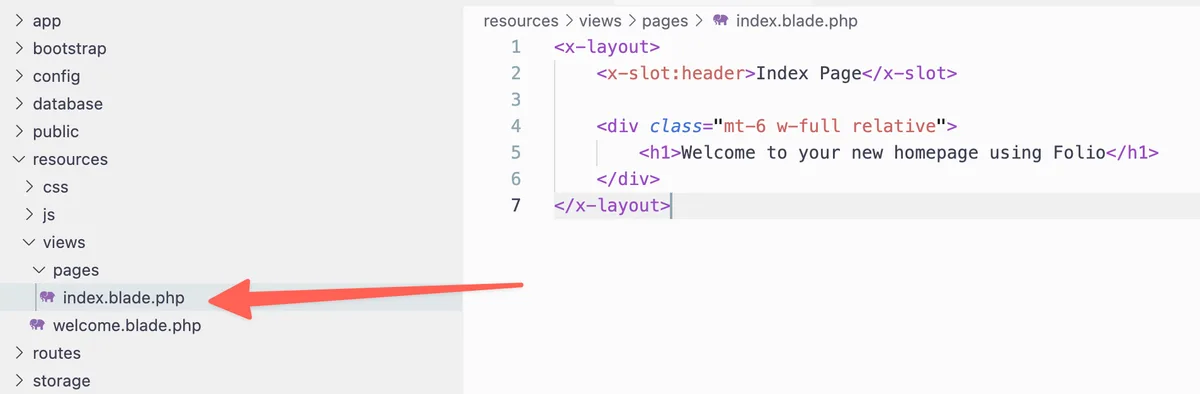Expand the public folder chevron

[18, 131]
